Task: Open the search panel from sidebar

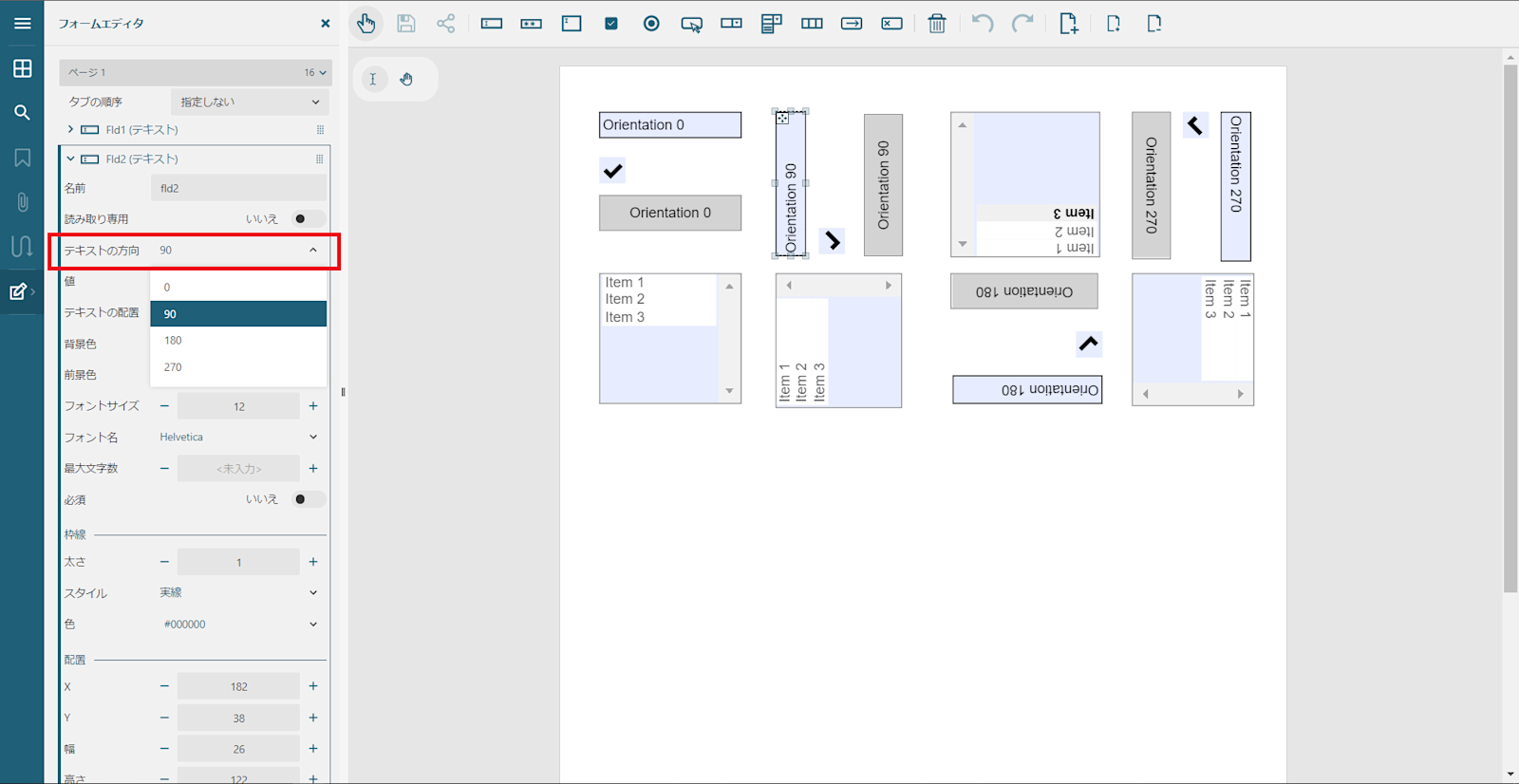Action: pos(23,113)
